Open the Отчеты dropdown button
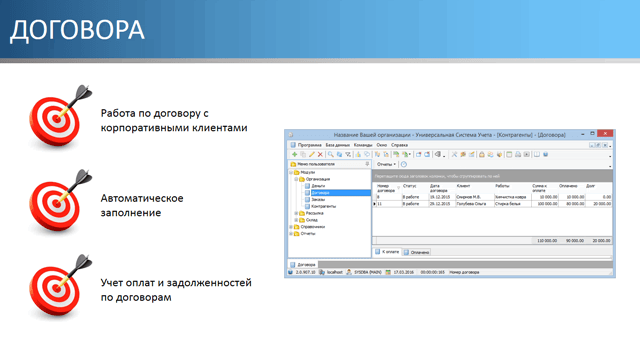 coord(386,164)
